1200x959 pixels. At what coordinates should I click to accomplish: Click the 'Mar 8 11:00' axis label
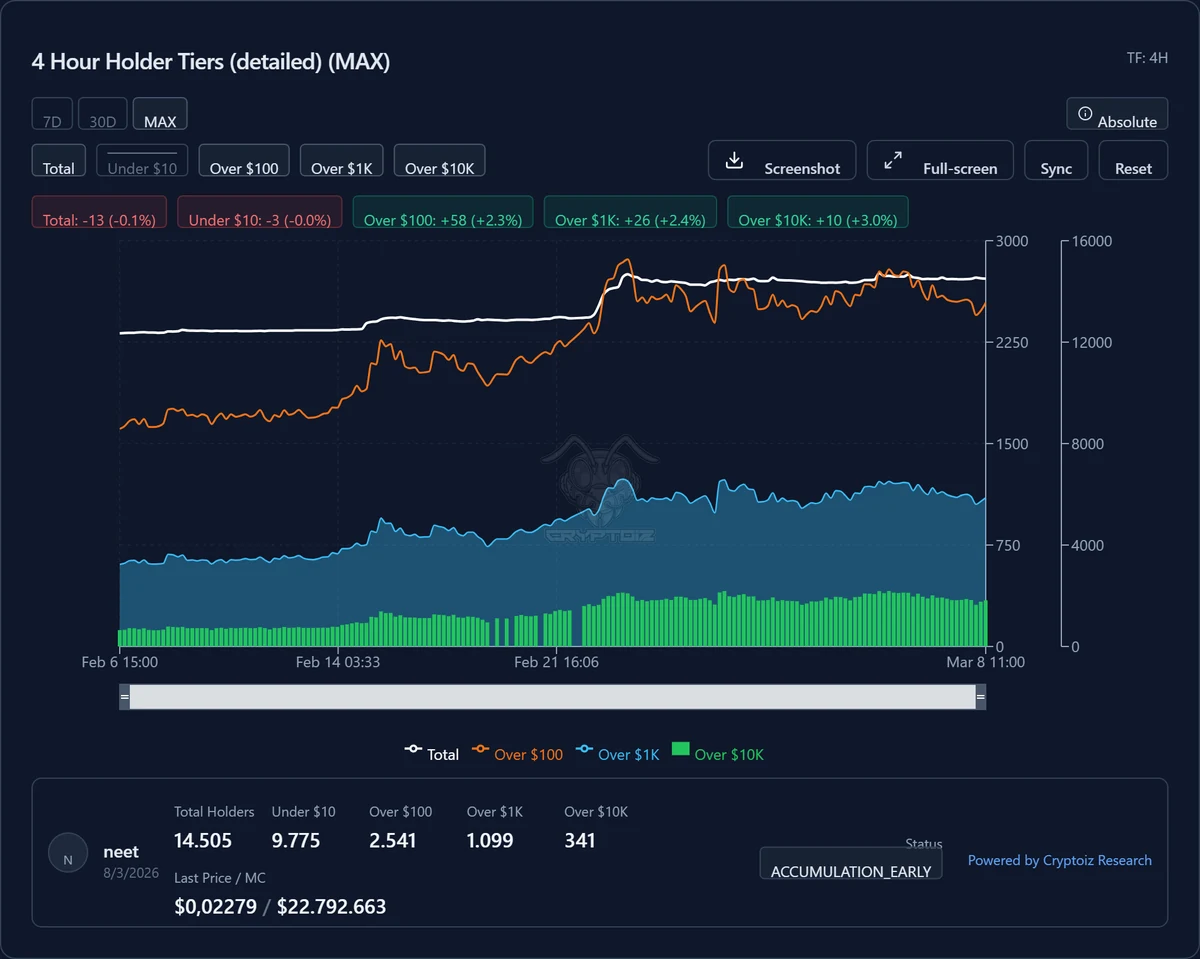pos(985,662)
